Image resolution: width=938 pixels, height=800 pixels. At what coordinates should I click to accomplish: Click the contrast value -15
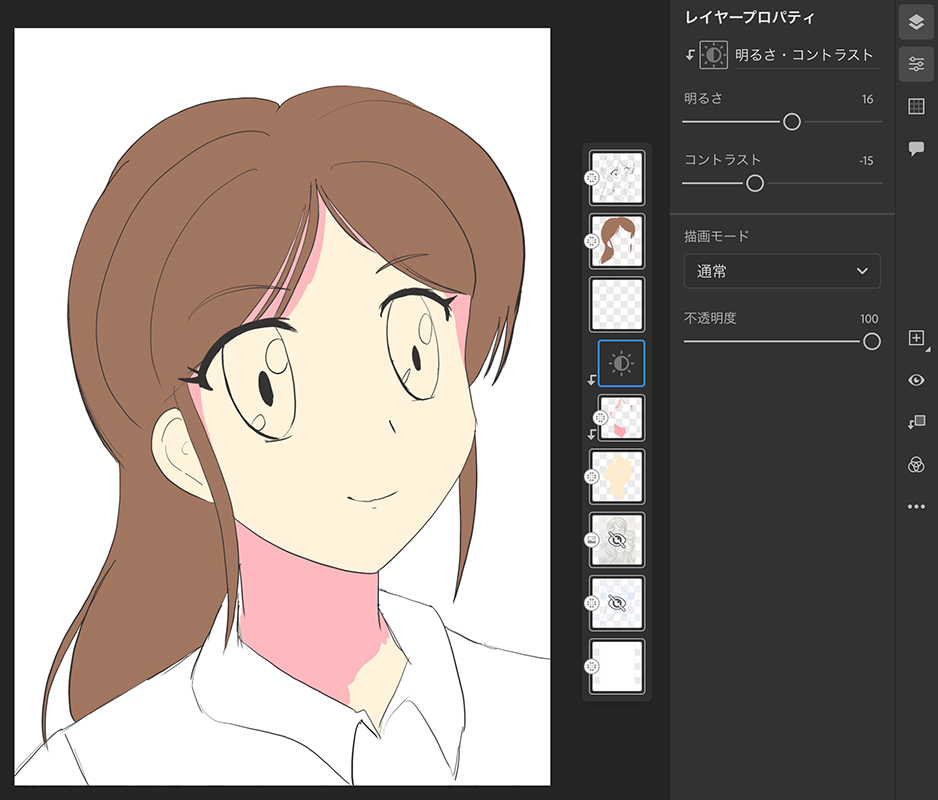click(x=866, y=161)
